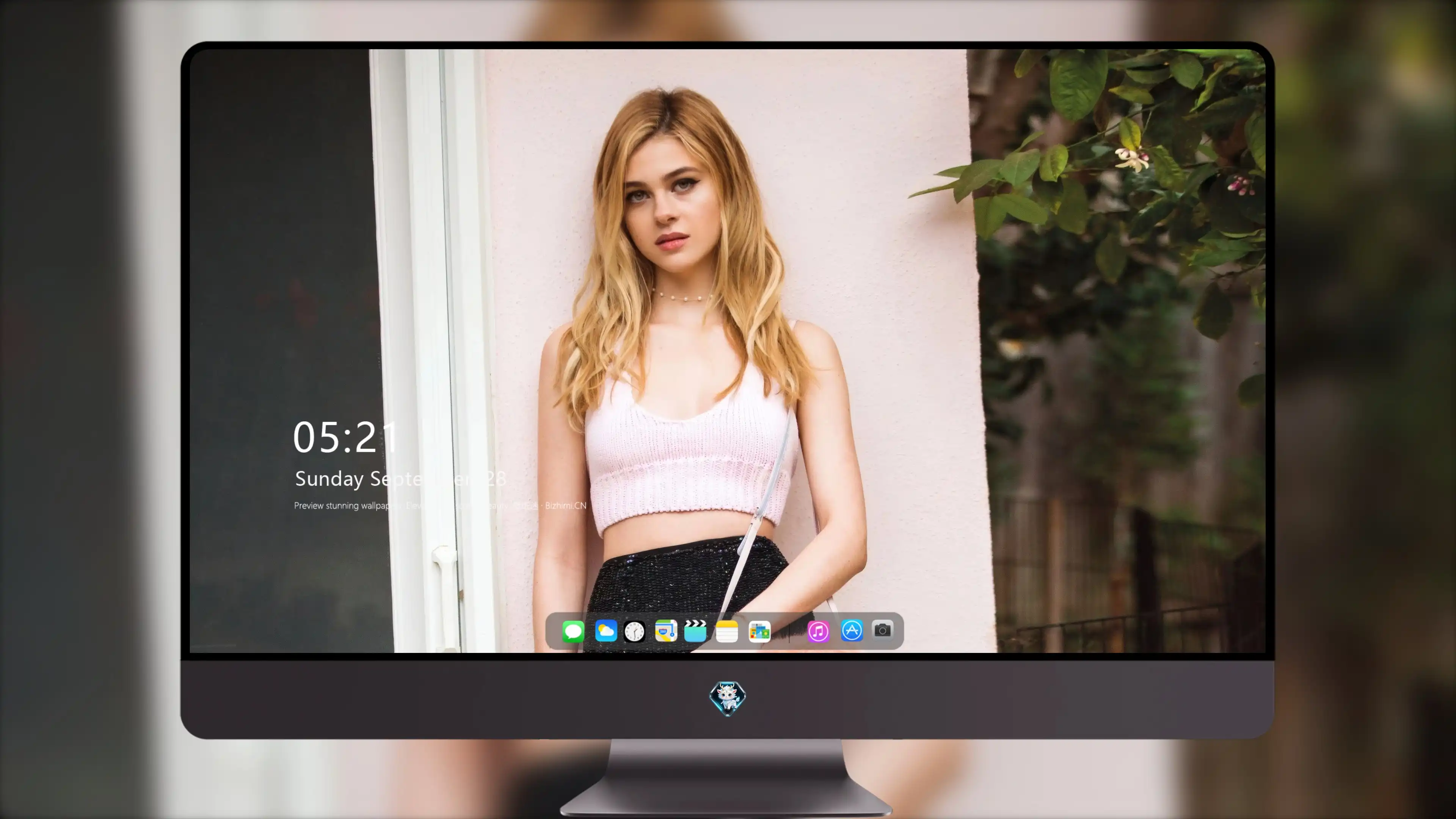Open the yellow Notes app in dock

pos(727,631)
